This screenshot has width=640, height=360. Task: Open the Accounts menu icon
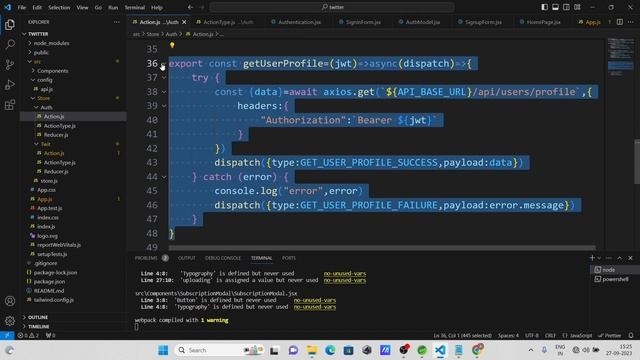10,301
